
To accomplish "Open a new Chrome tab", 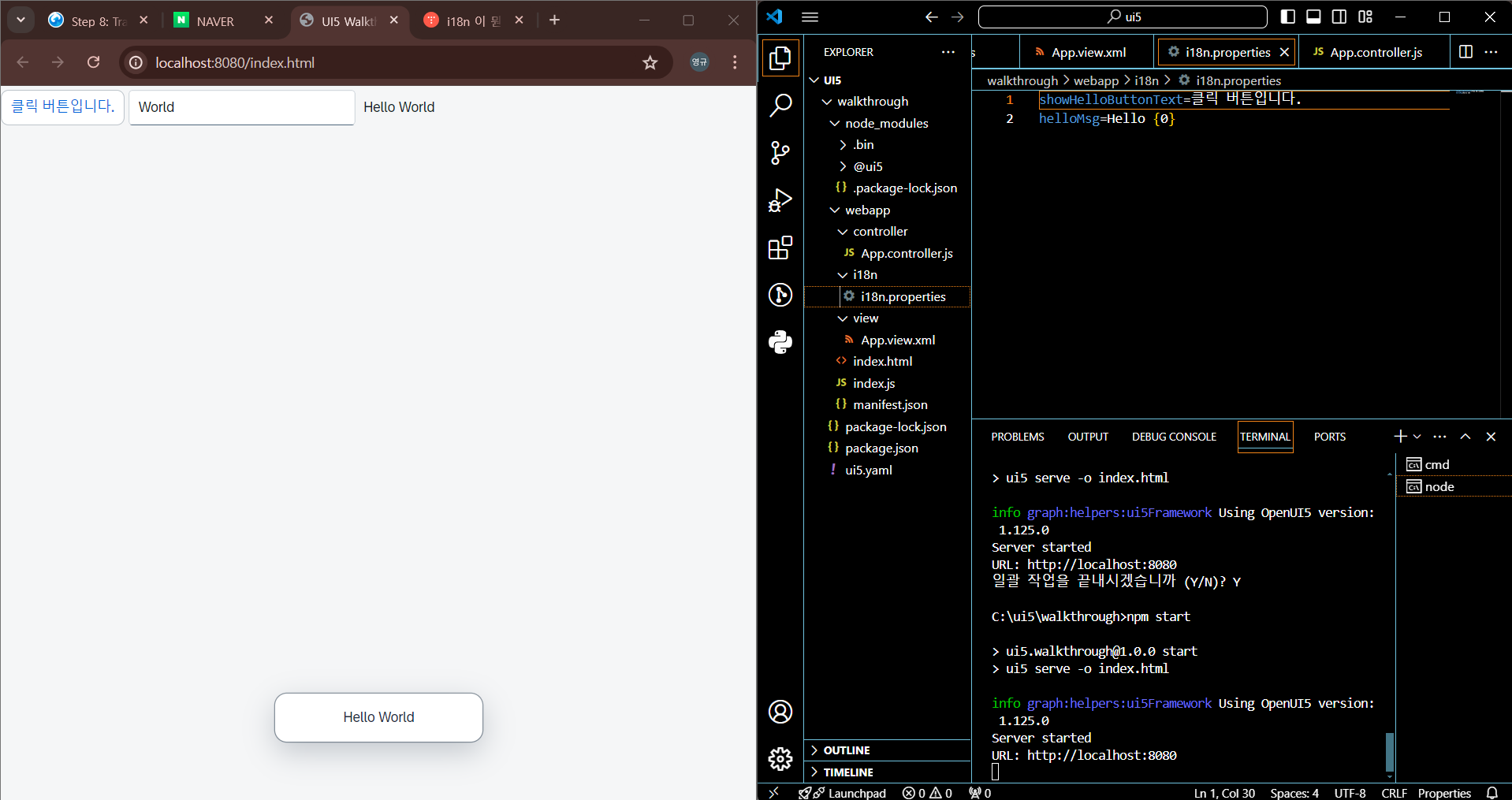I will coord(555,20).
